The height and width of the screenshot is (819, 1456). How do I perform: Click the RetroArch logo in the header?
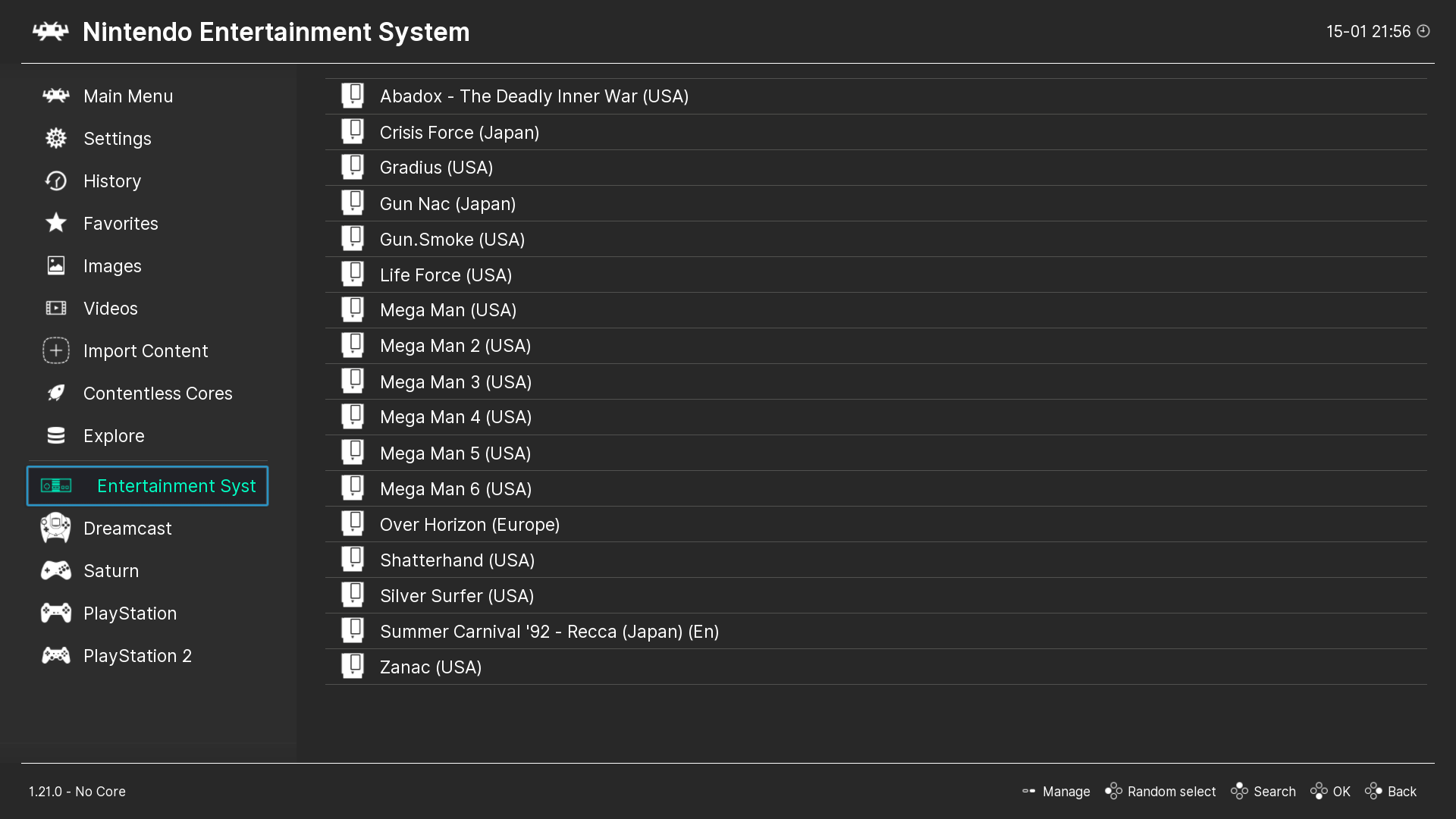pyautogui.click(x=51, y=32)
